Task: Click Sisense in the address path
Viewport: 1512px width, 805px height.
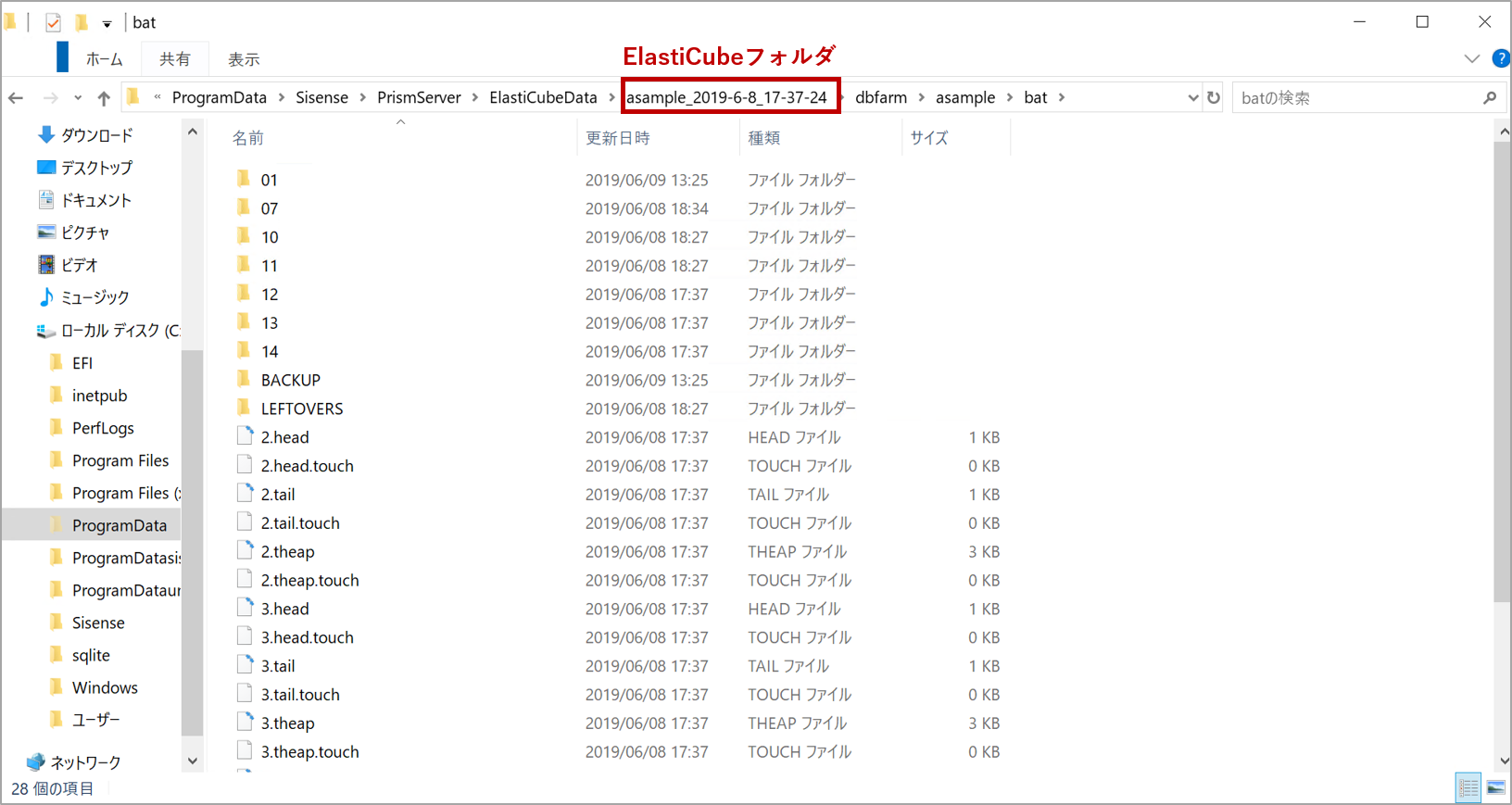Action: (321, 97)
